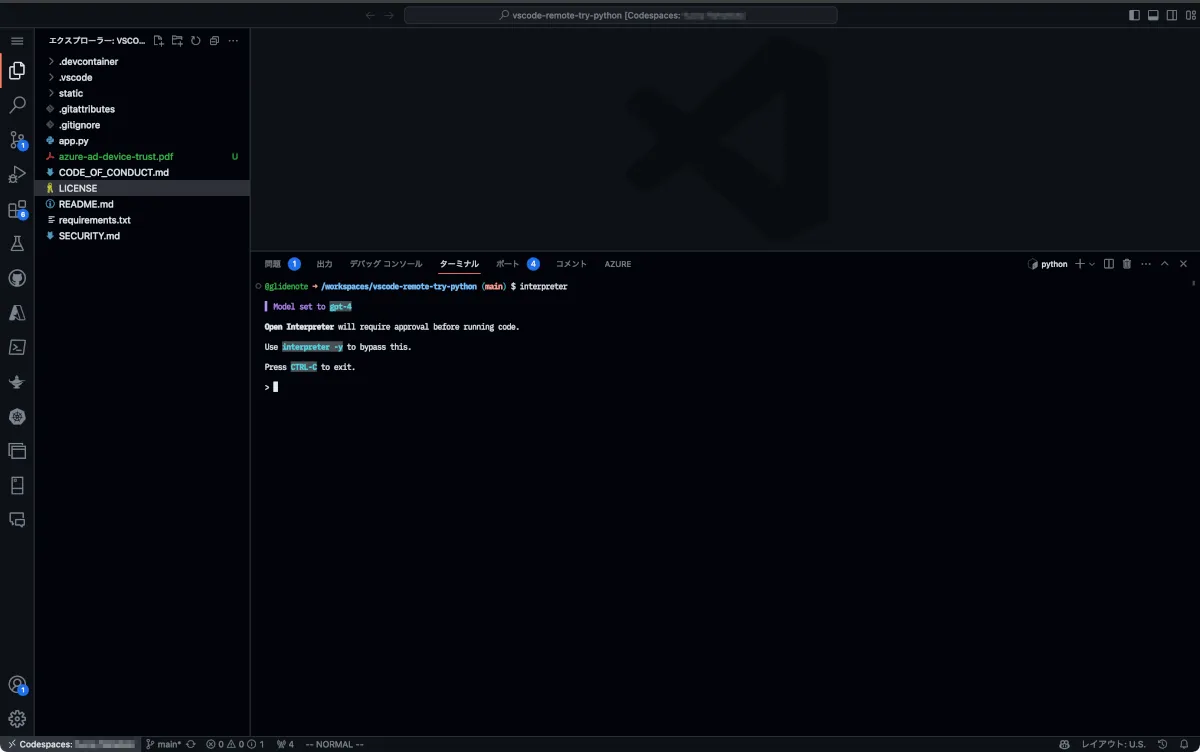Click forwarded ports count 4 in status bar
Screen dimensions: 1200x752
click(x=285, y=744)
